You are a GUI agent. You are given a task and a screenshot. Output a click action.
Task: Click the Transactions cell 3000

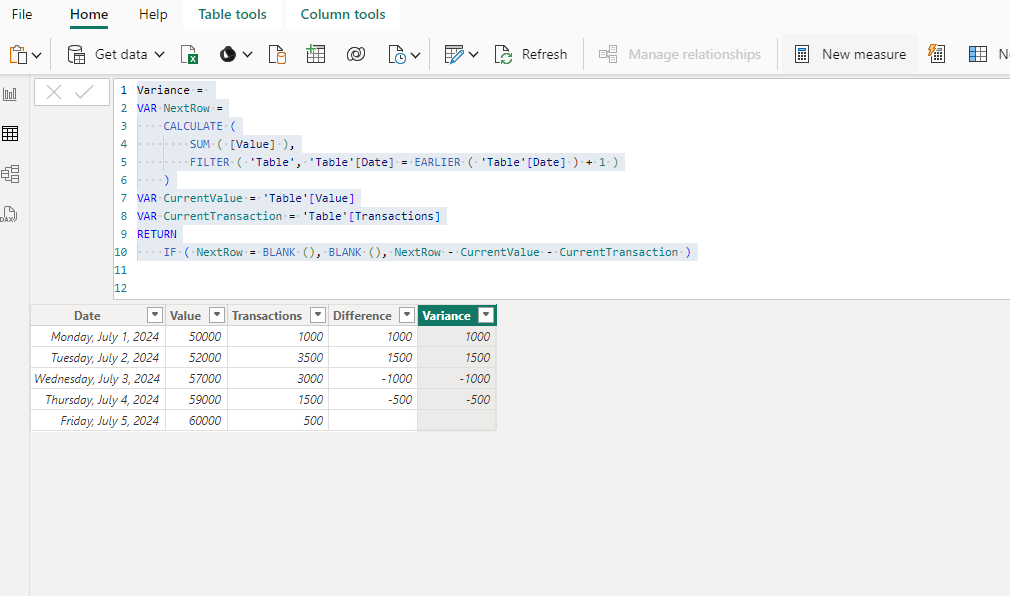point(278,378)
